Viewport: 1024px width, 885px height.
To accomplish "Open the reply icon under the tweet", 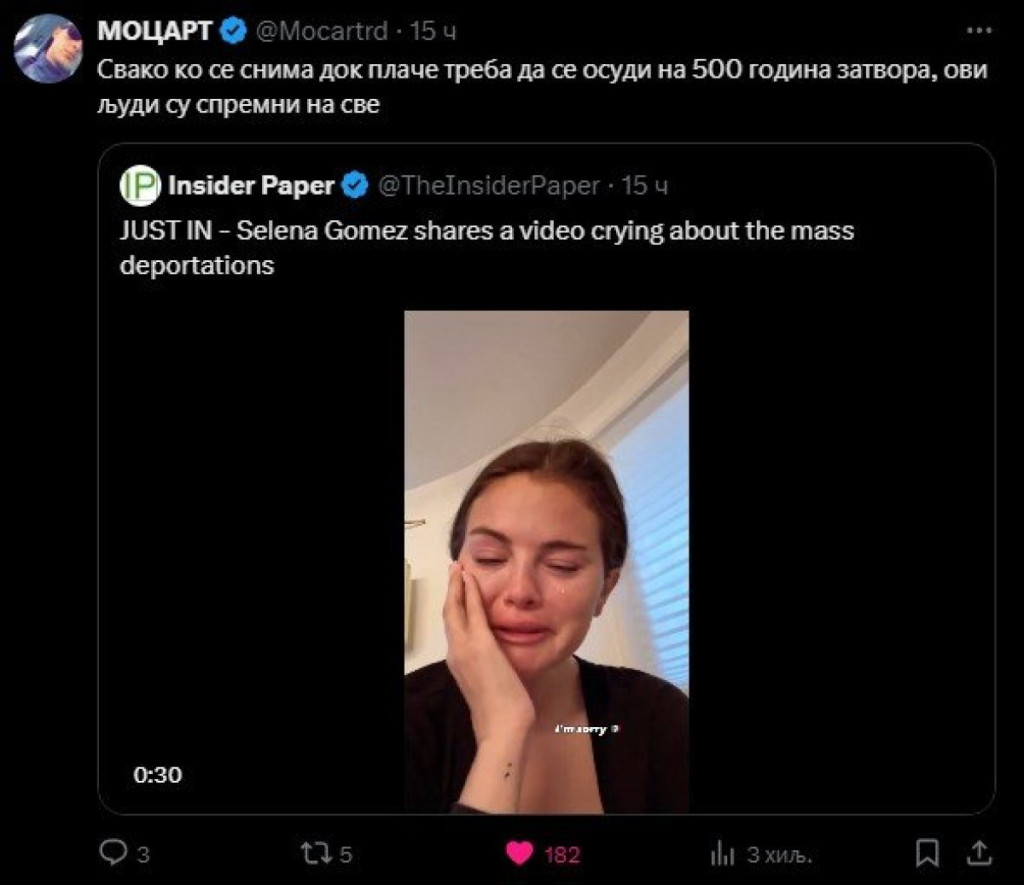I will (113, 853).
